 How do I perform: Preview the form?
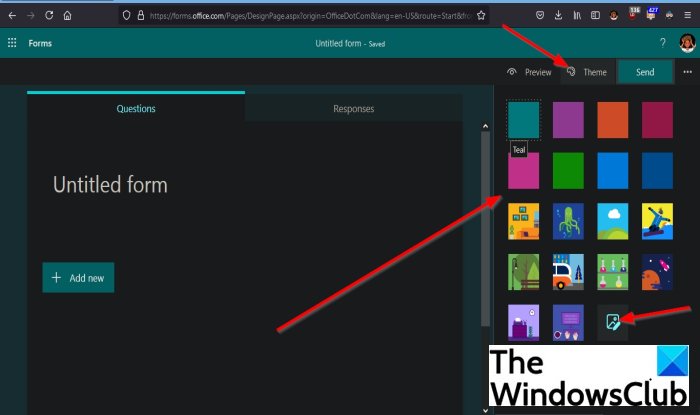pos(529,72)
